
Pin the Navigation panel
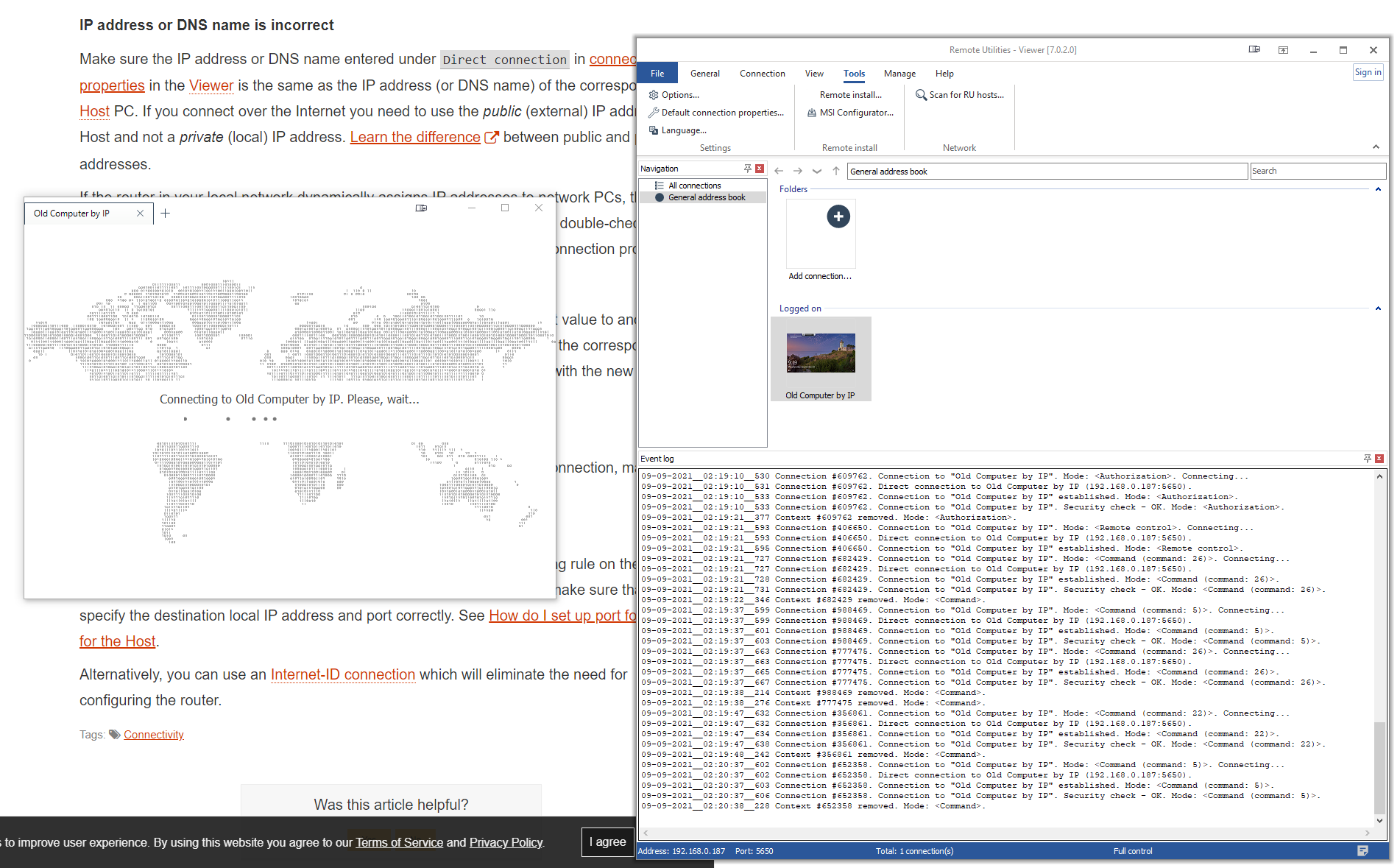pyautogui.click(x=747, y=169)
